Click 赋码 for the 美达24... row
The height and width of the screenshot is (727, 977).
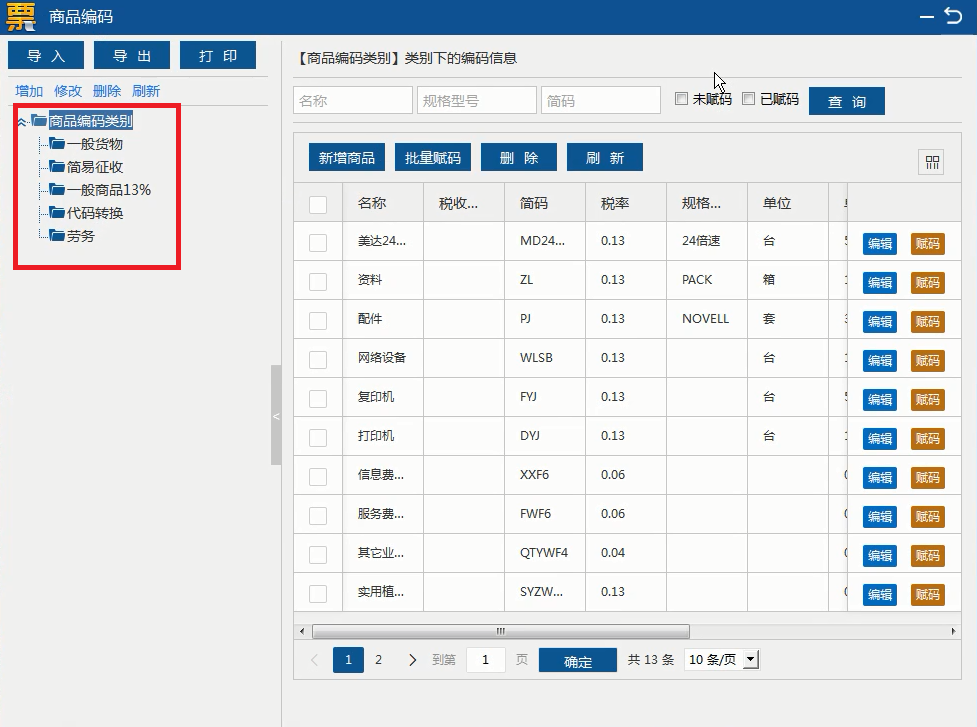[928, 244]
